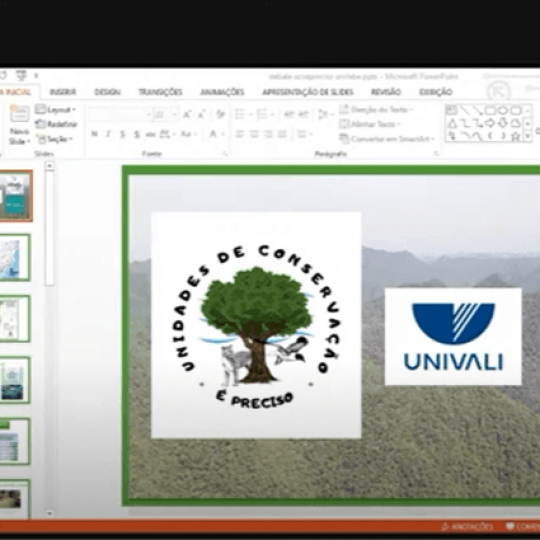Center paragraph text
This screenshot has width=540, height=540.
click(254, 134)
